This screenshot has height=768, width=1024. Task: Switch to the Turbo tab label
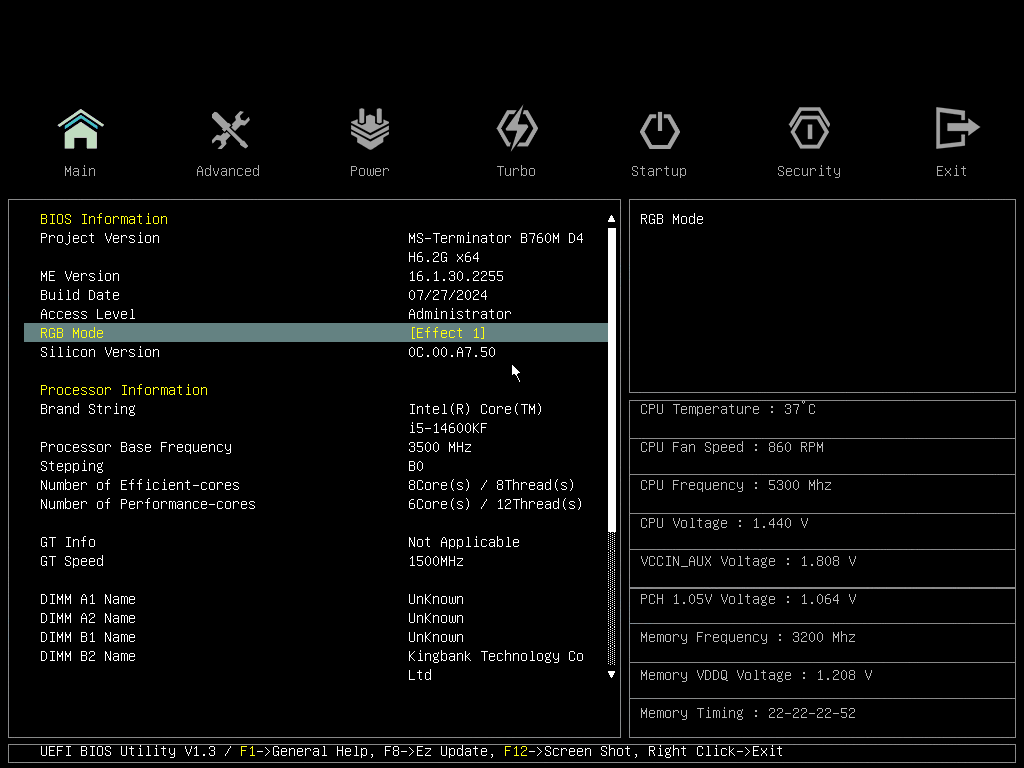point(516,171)
